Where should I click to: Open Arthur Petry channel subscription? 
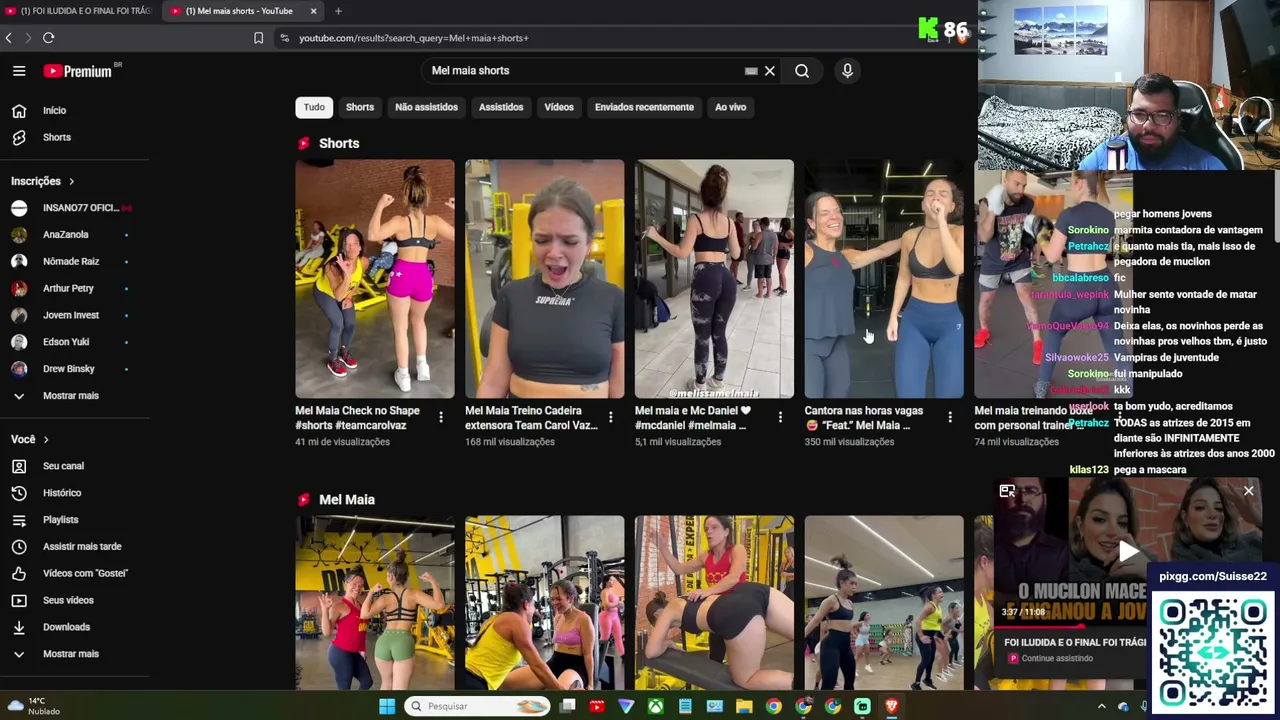coord(68,289)
